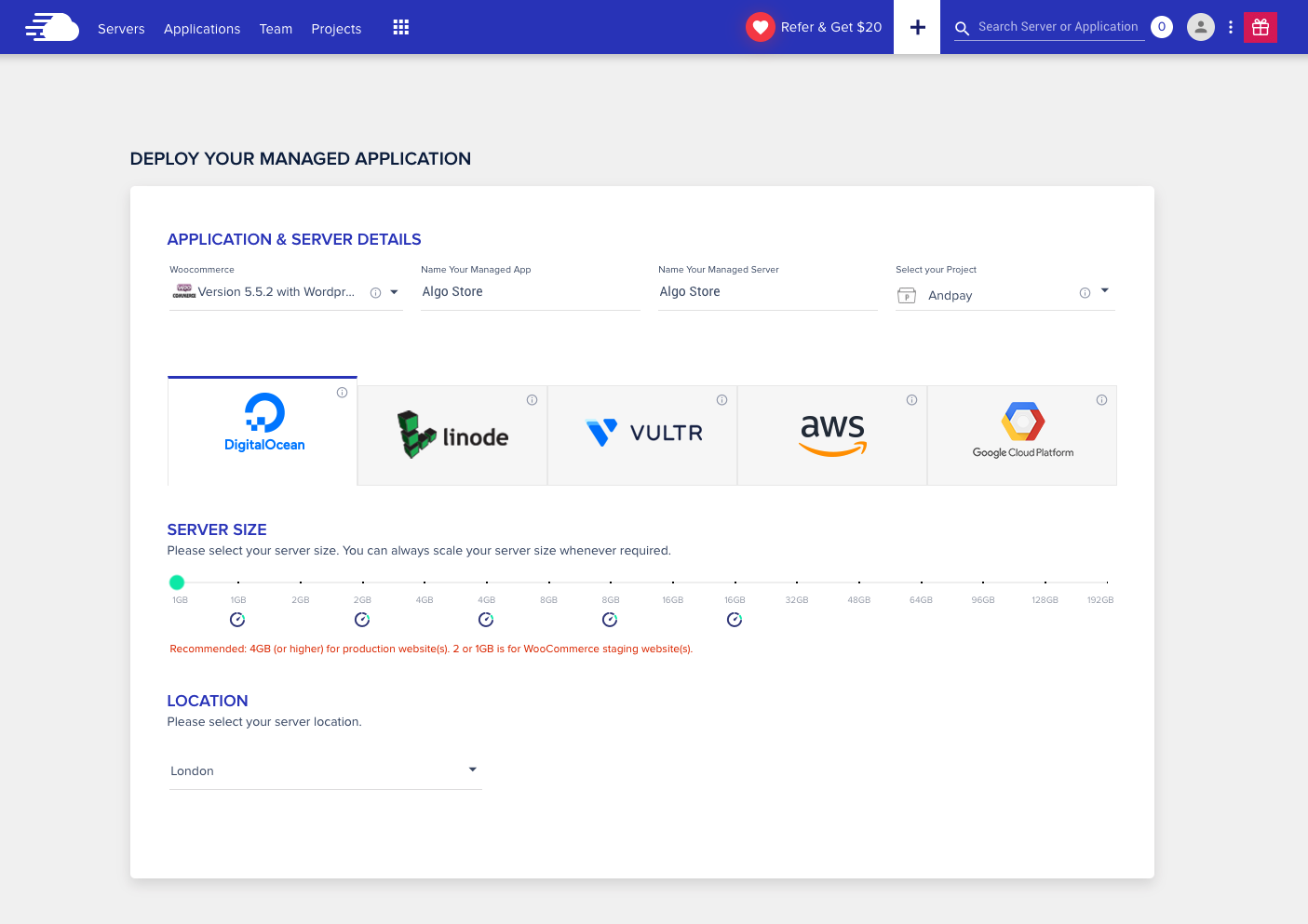Open the Select your Project dropdown
This screenshot has width=1308, height=924.
[x=1104, y=291]
